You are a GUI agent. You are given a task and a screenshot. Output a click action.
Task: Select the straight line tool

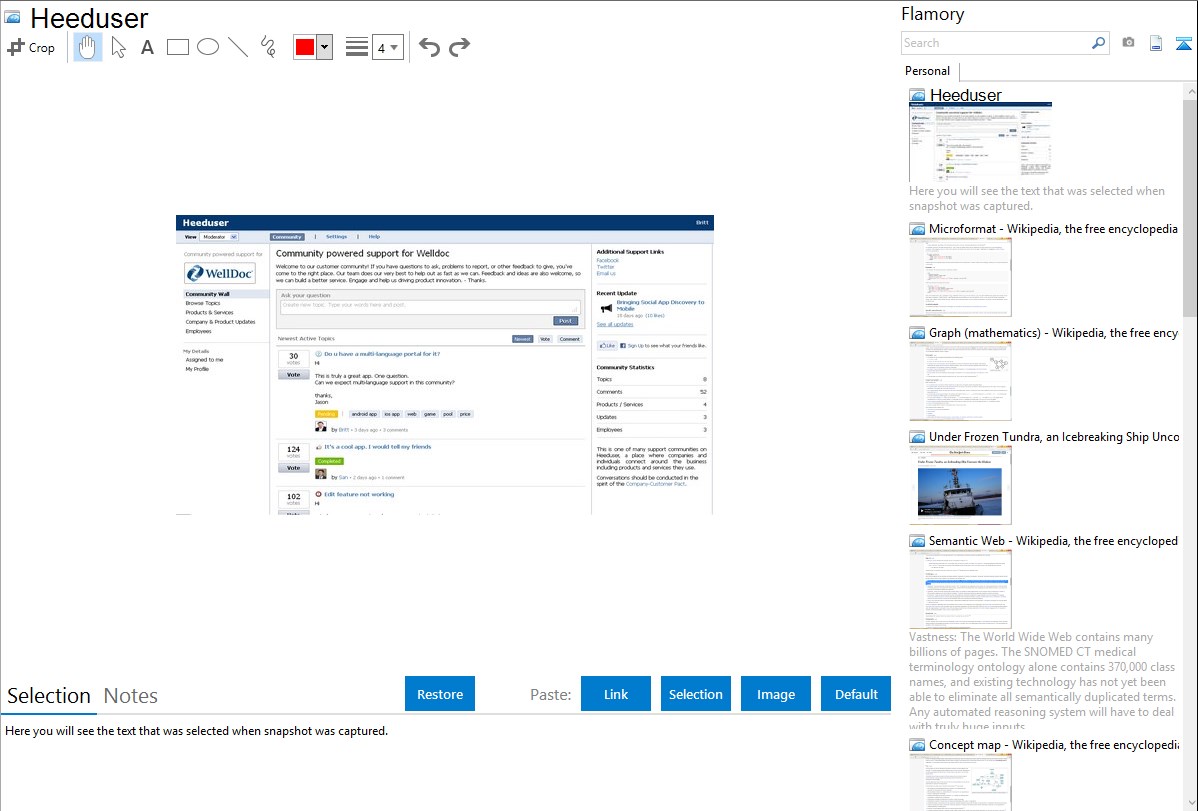pyautogui.click(x=238, y=47)
